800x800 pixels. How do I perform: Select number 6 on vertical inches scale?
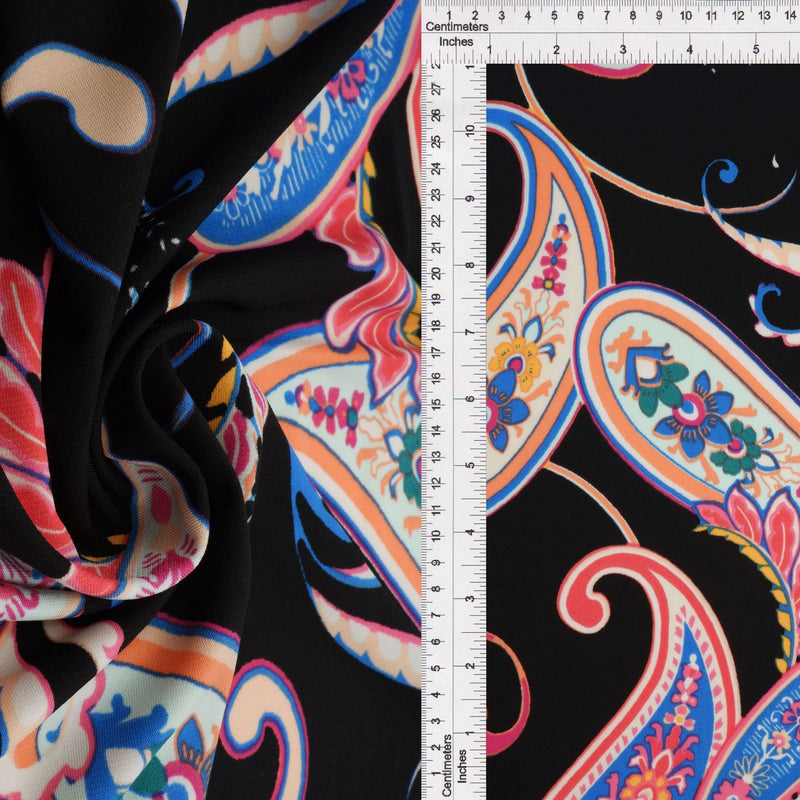pyautogui.click(x=469, y=398)
